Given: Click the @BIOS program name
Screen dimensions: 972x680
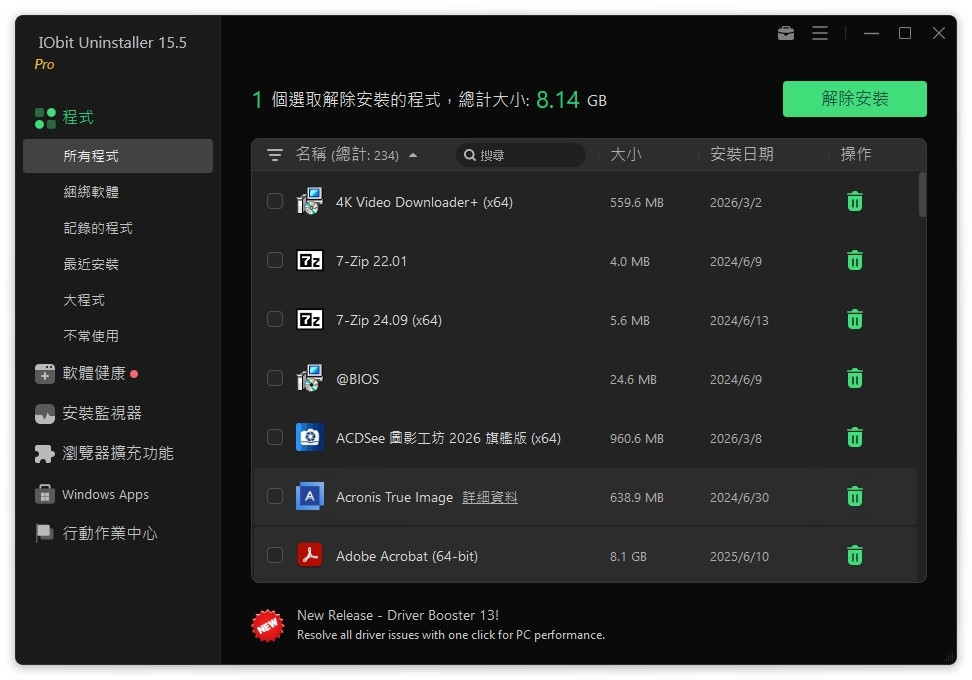Looking at the screenshot, I should pos(357,379).
